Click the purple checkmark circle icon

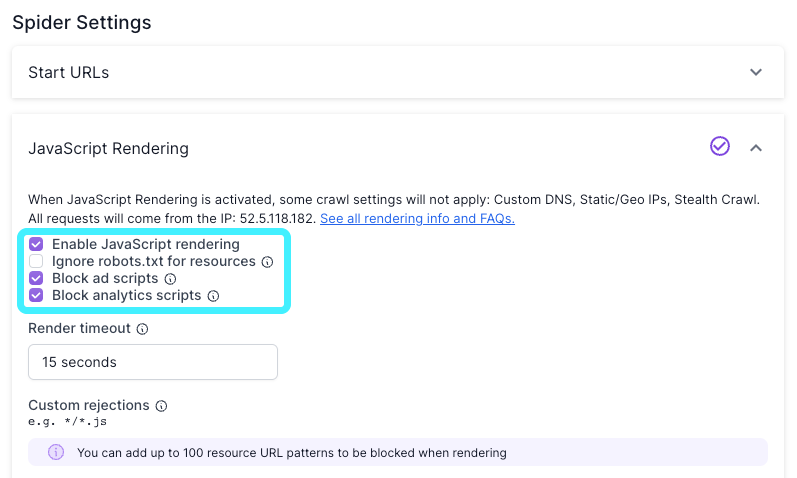[x=720, y=146]
